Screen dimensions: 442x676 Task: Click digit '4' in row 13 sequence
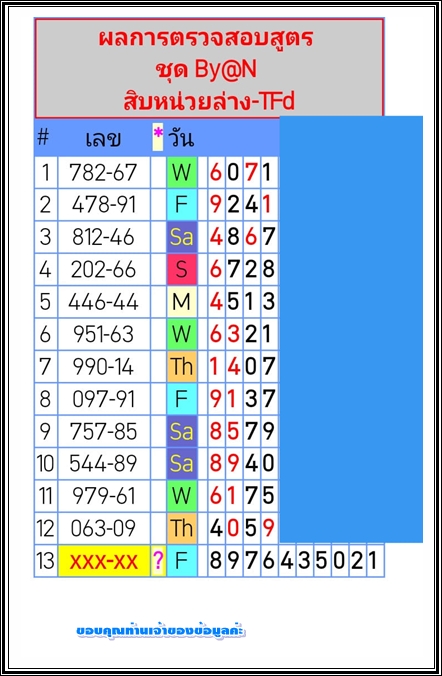[287, 561]
